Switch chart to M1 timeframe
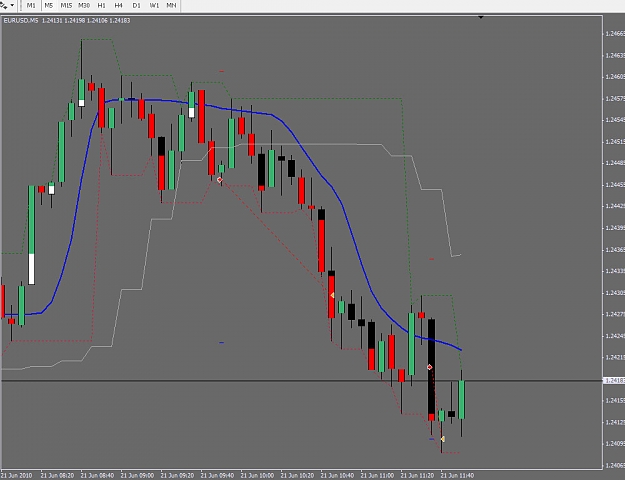 pos(31,6)
